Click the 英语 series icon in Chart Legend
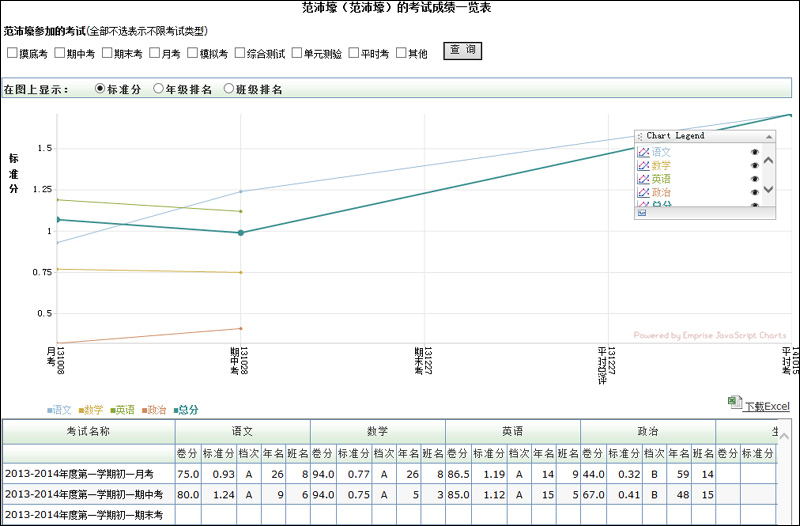Image resolution: width=800 pixels, height=526 pixels. (643, 178)
